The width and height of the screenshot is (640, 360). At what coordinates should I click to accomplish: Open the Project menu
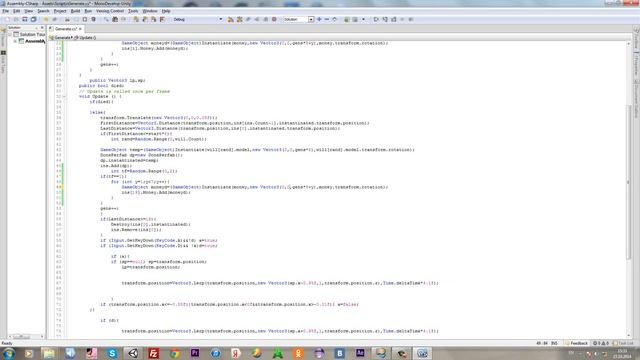(60, 11)
